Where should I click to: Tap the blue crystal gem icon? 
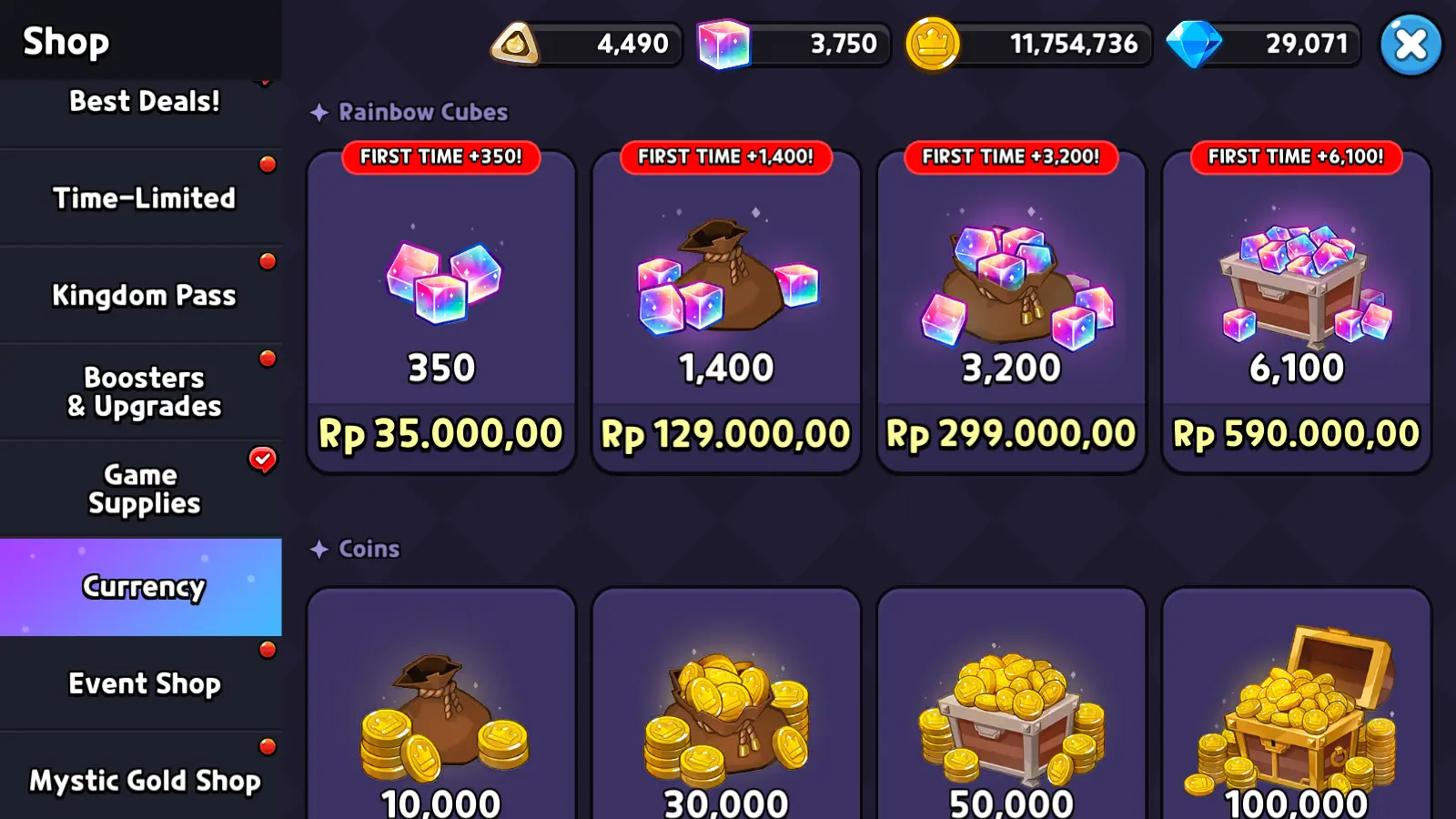pos(1194,44)
